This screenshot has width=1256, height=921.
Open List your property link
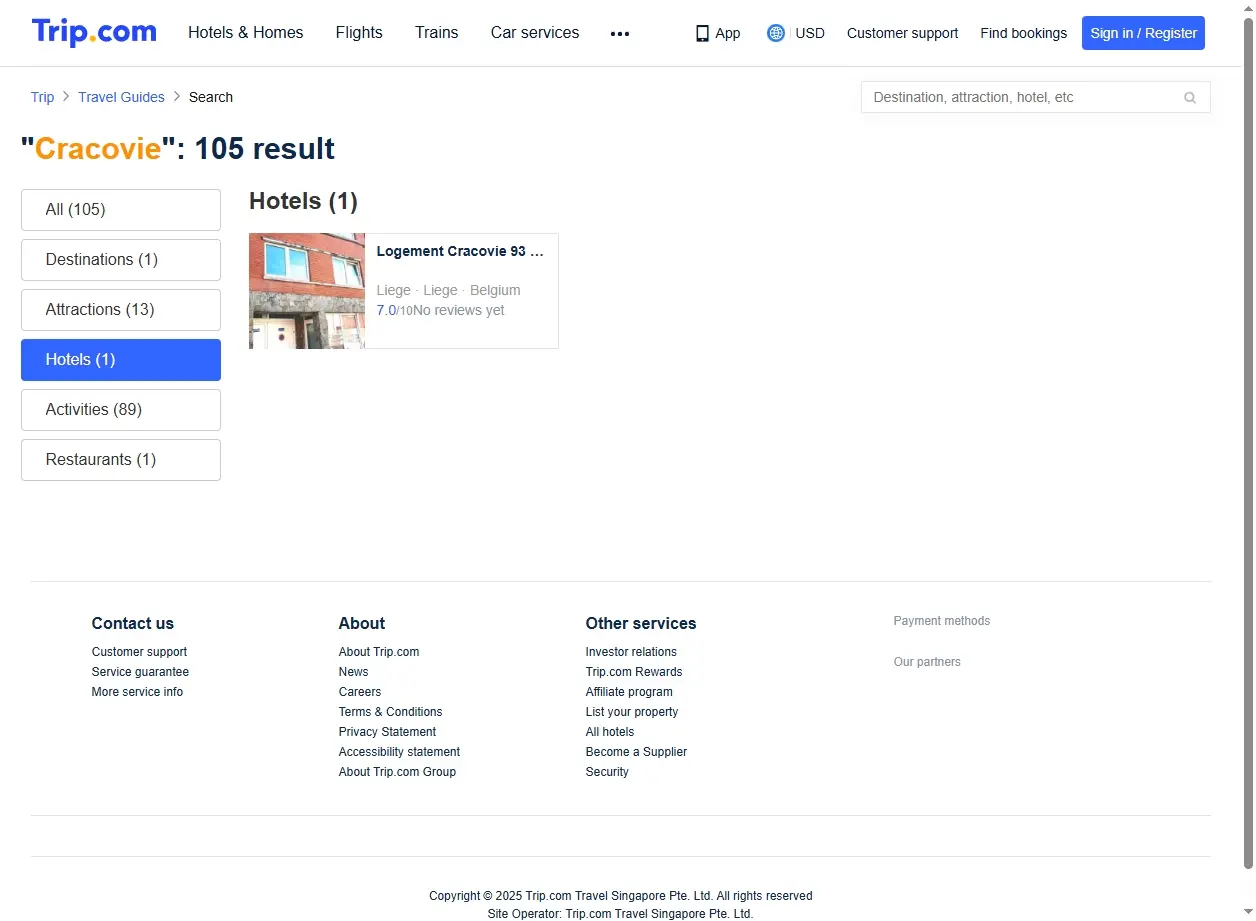(632, 712)
